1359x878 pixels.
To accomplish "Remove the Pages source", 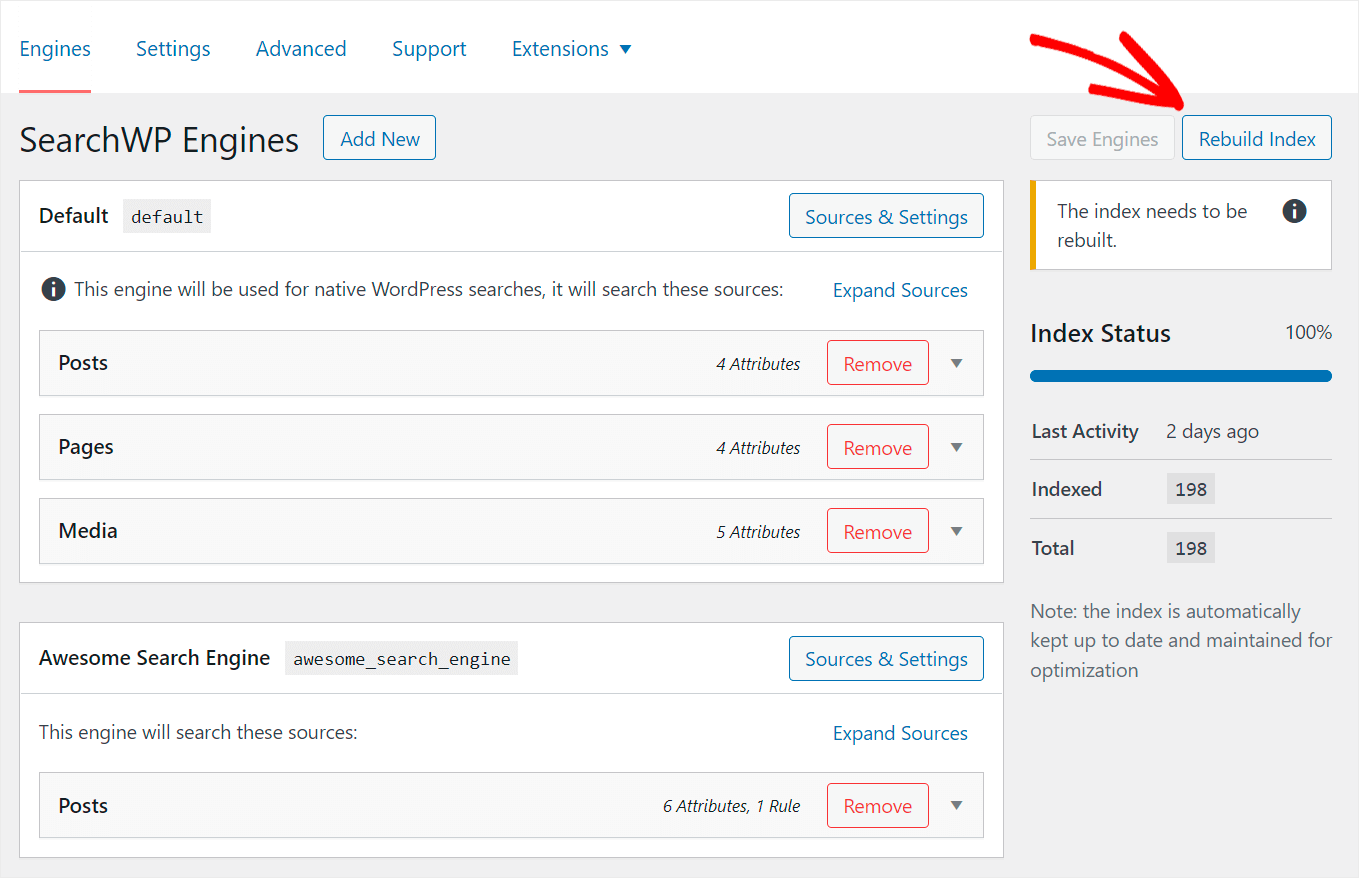I will click(x=877, y=447).
